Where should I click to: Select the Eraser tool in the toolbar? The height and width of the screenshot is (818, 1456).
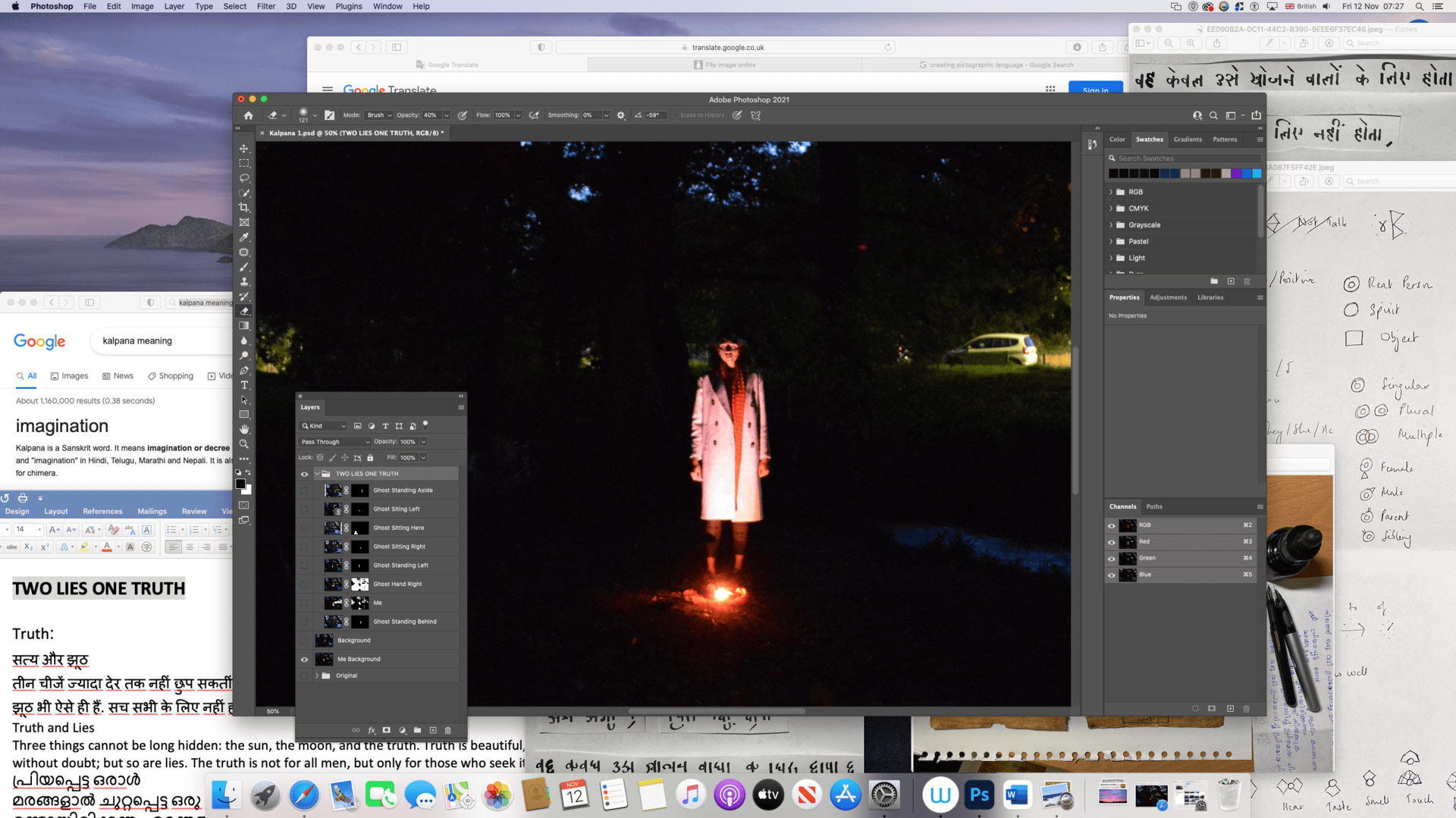(x=244, y=311)
